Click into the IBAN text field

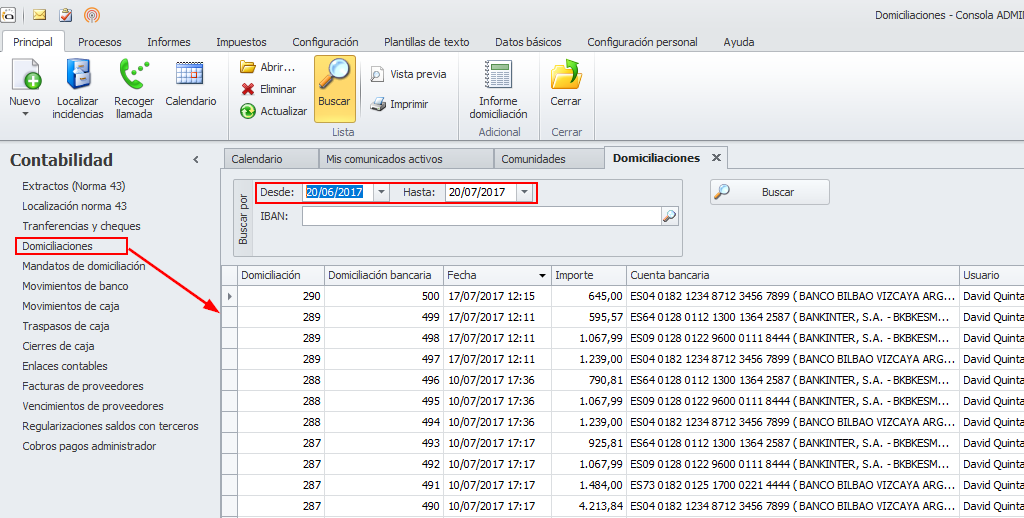pos(480,216)
